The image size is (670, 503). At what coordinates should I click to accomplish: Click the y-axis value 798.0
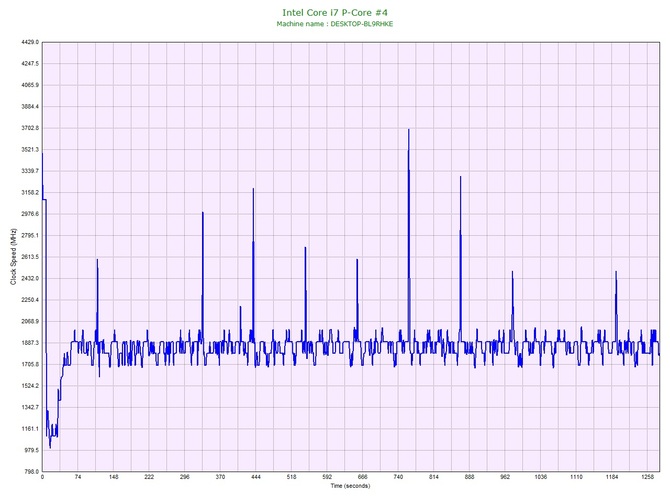coord(32,472)
